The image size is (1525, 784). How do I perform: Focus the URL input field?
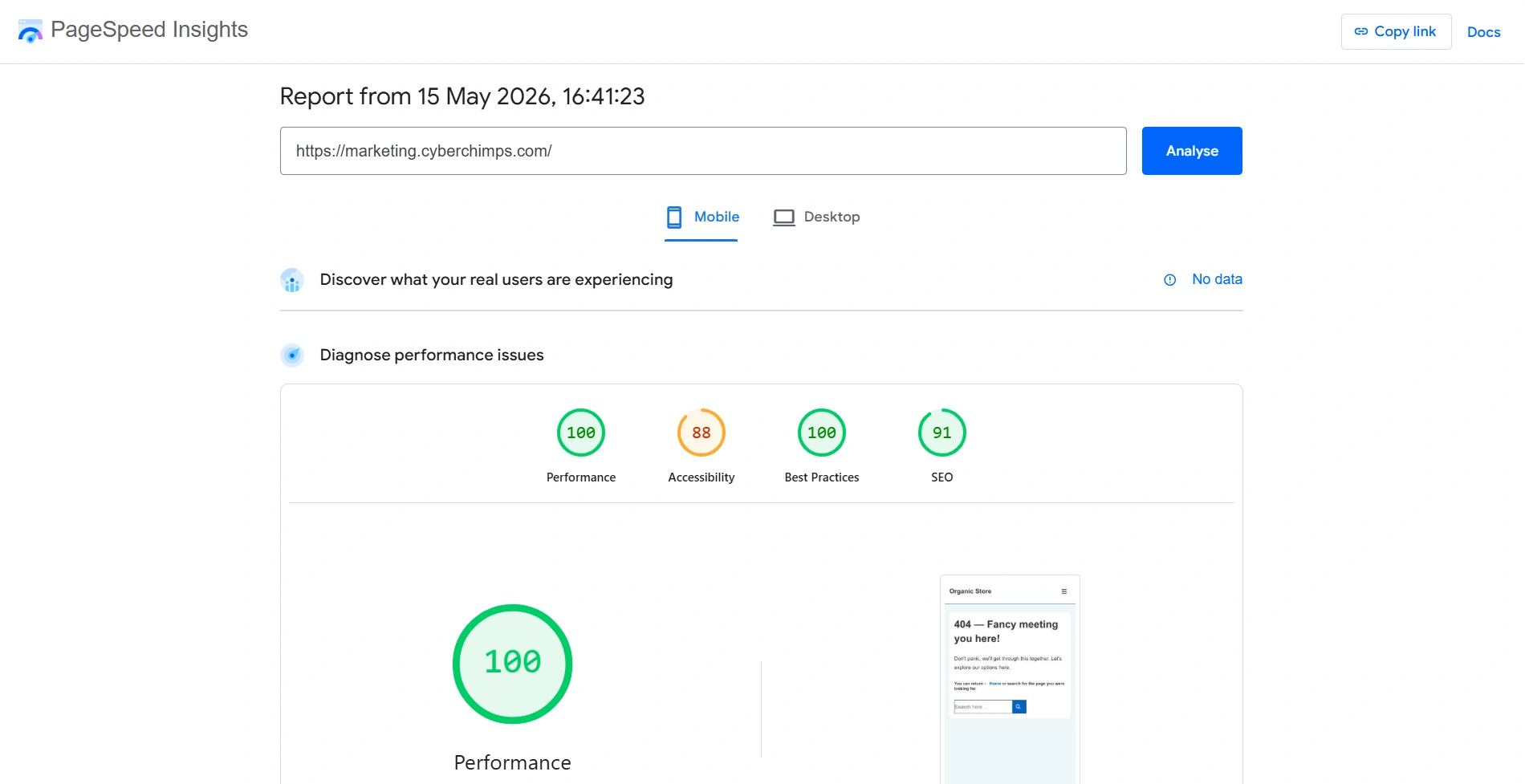click(703, 151)
